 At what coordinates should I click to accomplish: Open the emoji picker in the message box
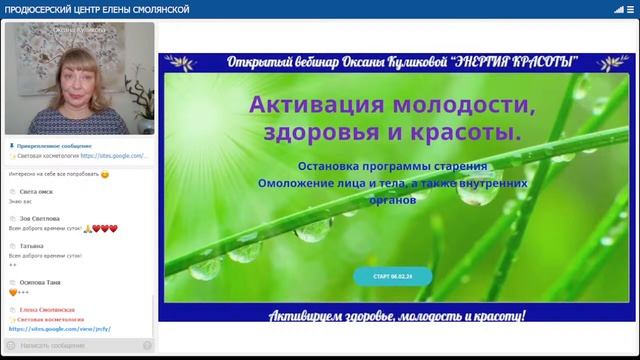pyautogui.click(x=11, y=346)
